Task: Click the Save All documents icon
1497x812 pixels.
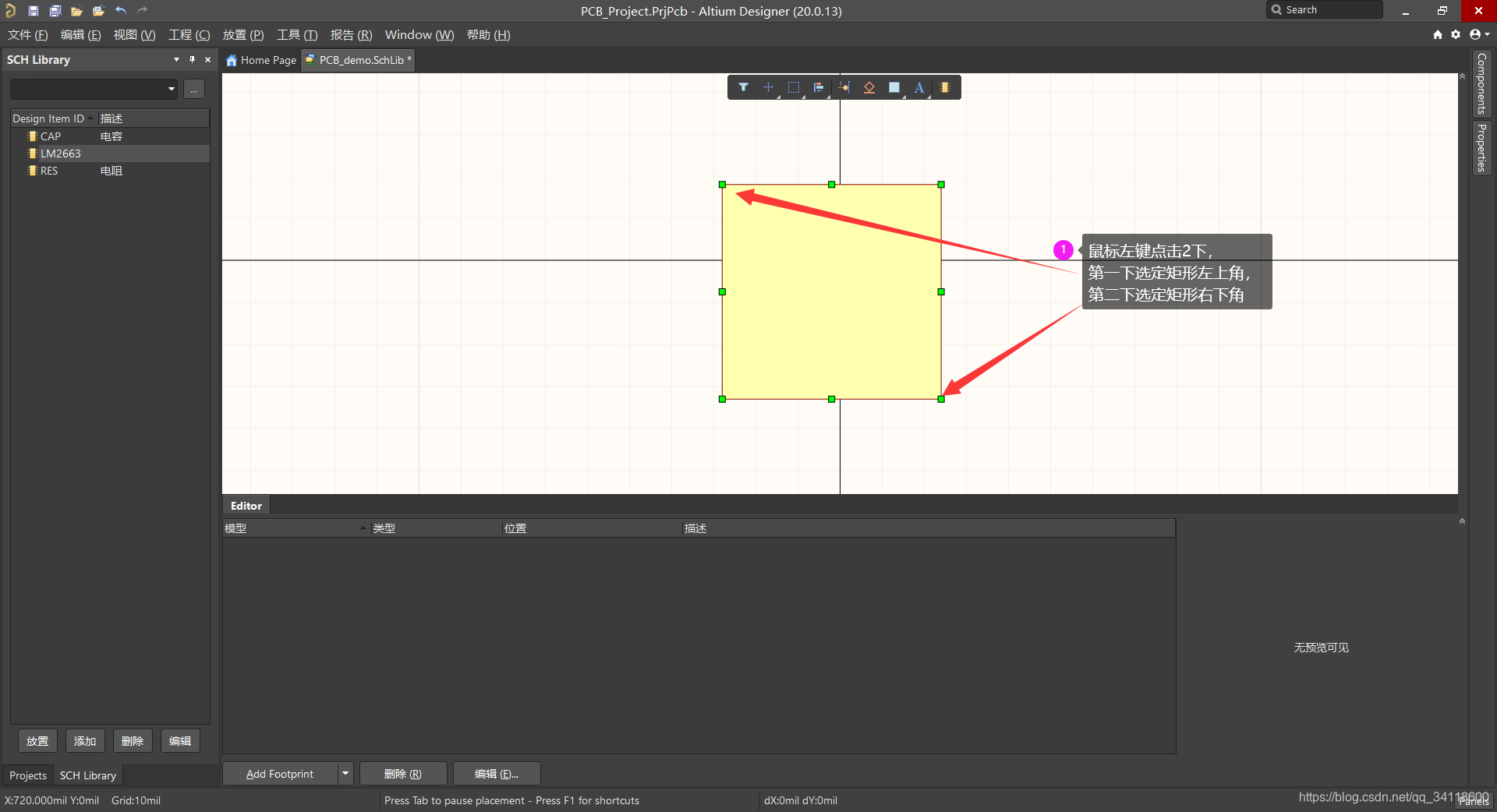Action: (x=55, y=11)
